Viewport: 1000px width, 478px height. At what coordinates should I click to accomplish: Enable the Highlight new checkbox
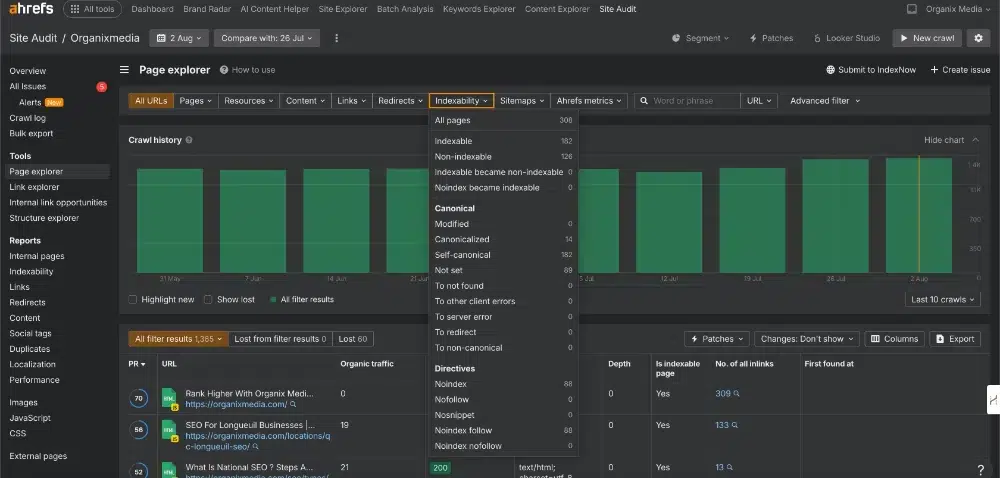click(133, 300)
